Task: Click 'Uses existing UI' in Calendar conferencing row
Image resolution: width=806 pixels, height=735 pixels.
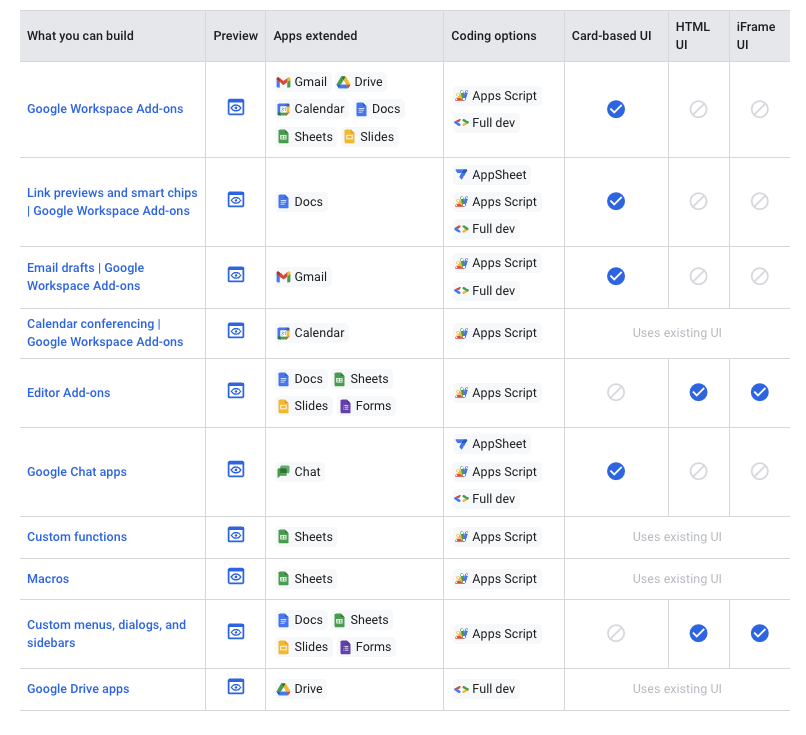Action: click(x=677, y=333)
